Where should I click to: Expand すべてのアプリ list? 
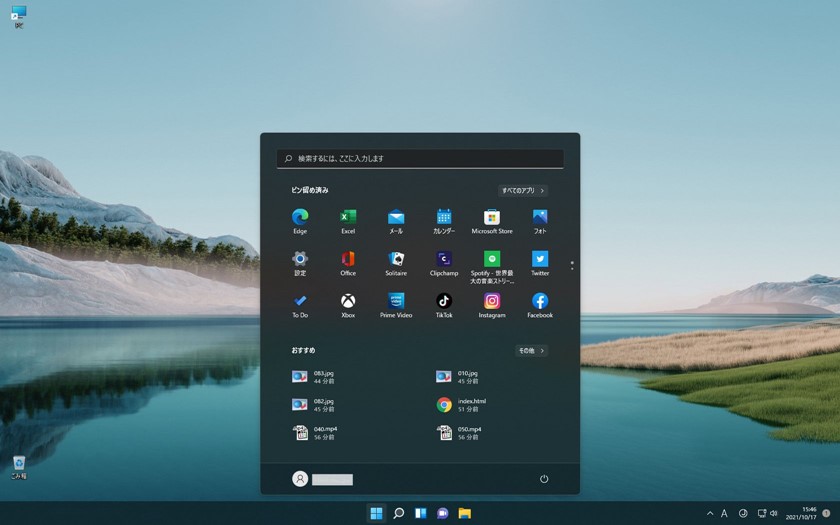pyautogui.click(x=522, y=190)
